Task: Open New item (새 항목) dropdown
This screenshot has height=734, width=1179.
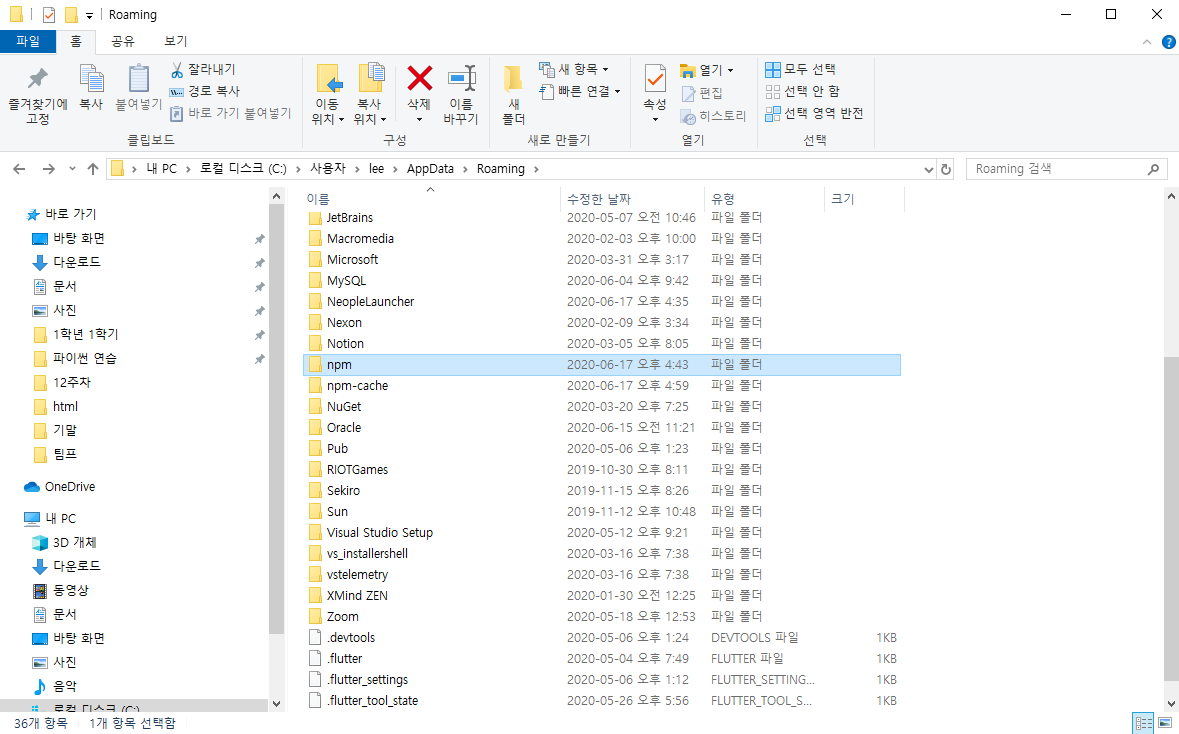Action: pyautogui.click(x=574, y=69)
